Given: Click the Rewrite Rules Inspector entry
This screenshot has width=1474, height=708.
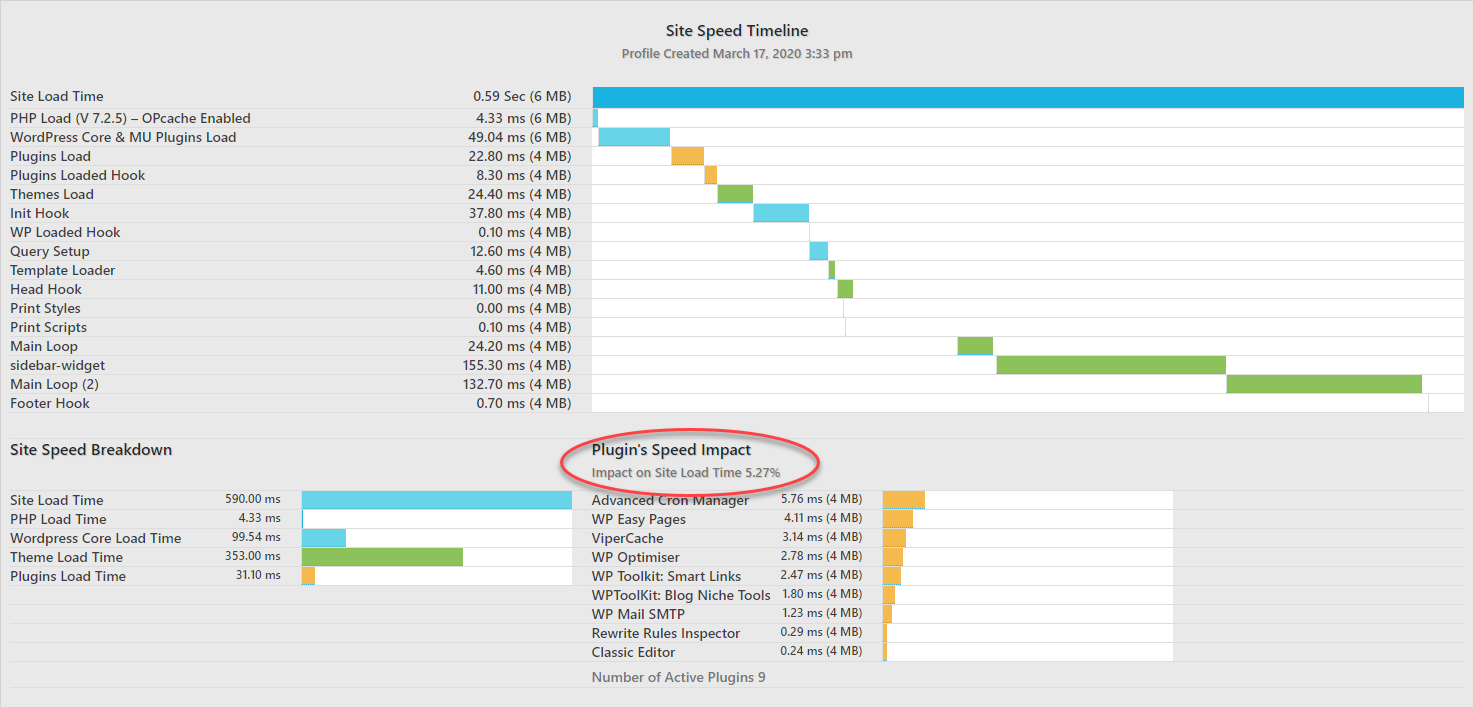Looking at the screenshot, I should (x=666, y=633).
